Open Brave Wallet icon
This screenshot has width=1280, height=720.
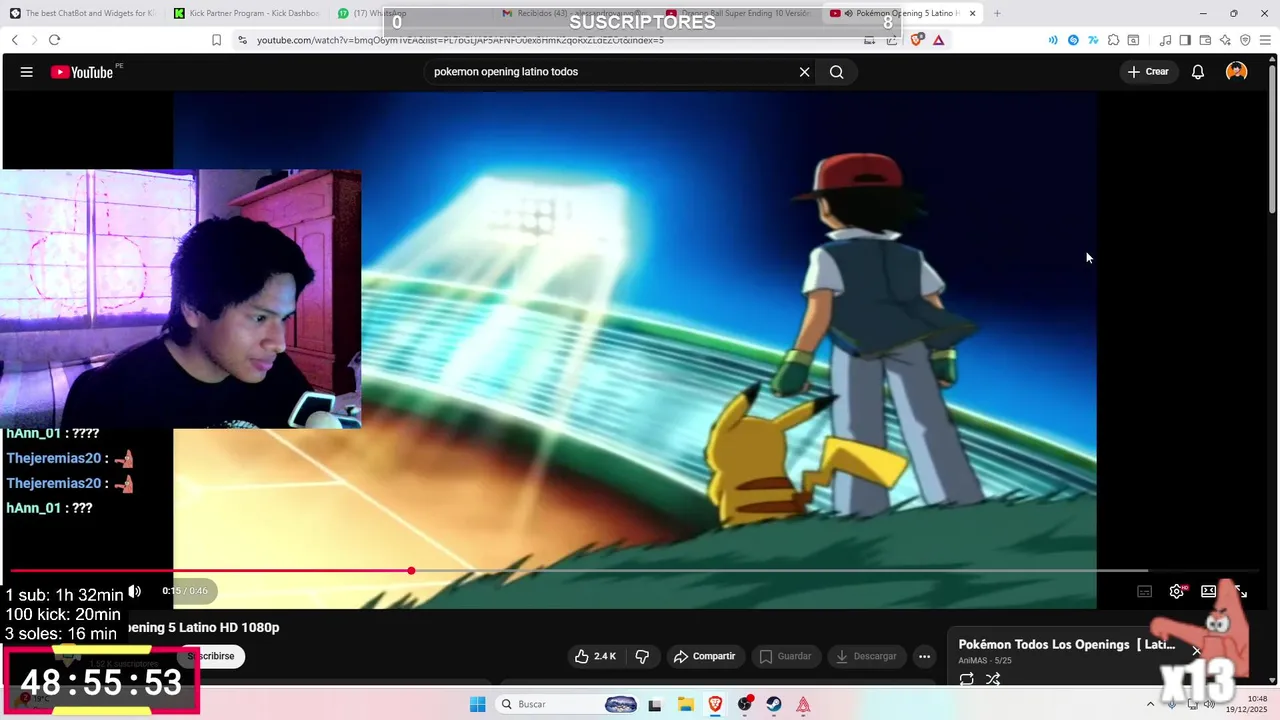tap(1205, 40)
